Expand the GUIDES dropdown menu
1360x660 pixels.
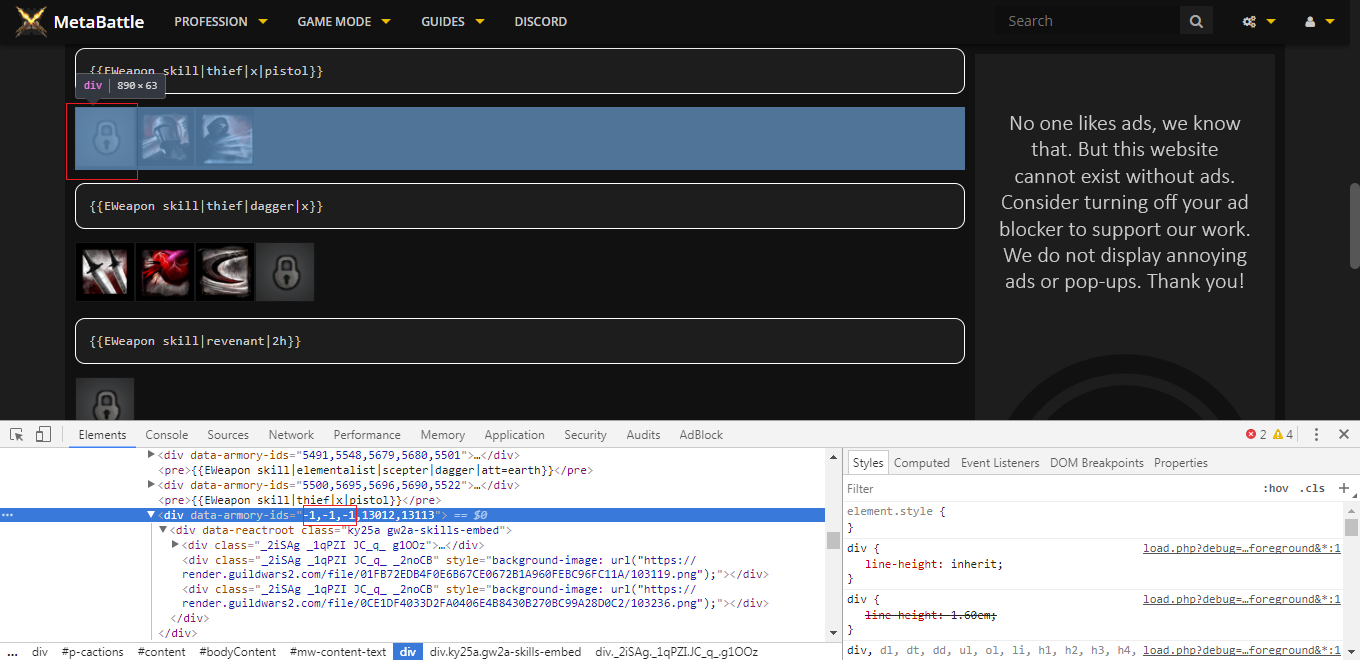pyautogui.click(x=453, y=21)
